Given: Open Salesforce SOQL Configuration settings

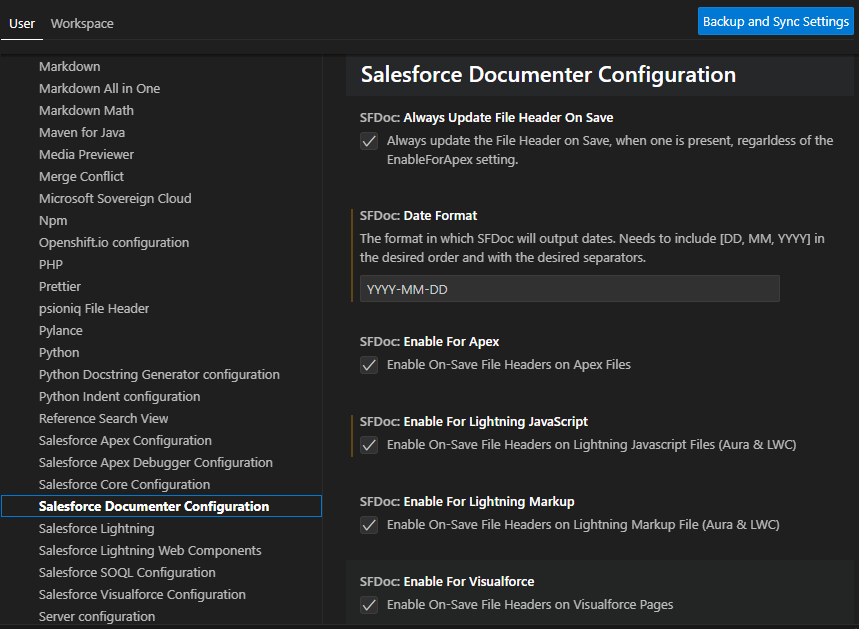Looking at the screenshot, I should 126,572.
